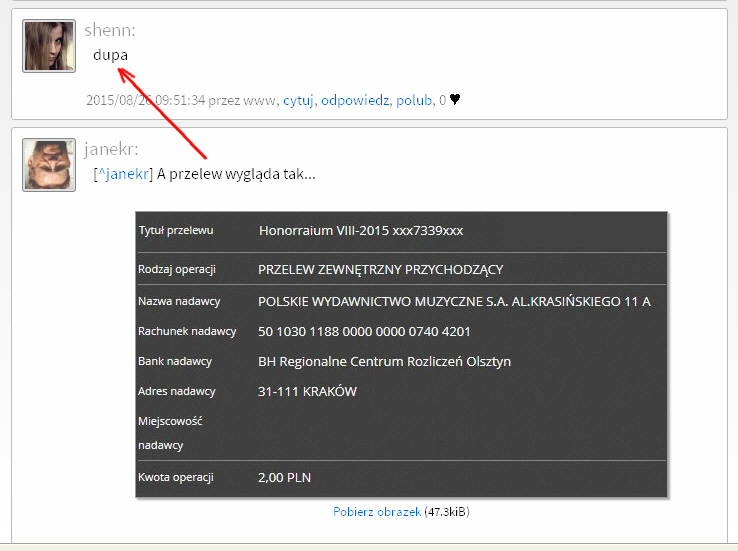
Task: Select label 'Rachunek nadawcy'
Action: [x=187, y=331]
